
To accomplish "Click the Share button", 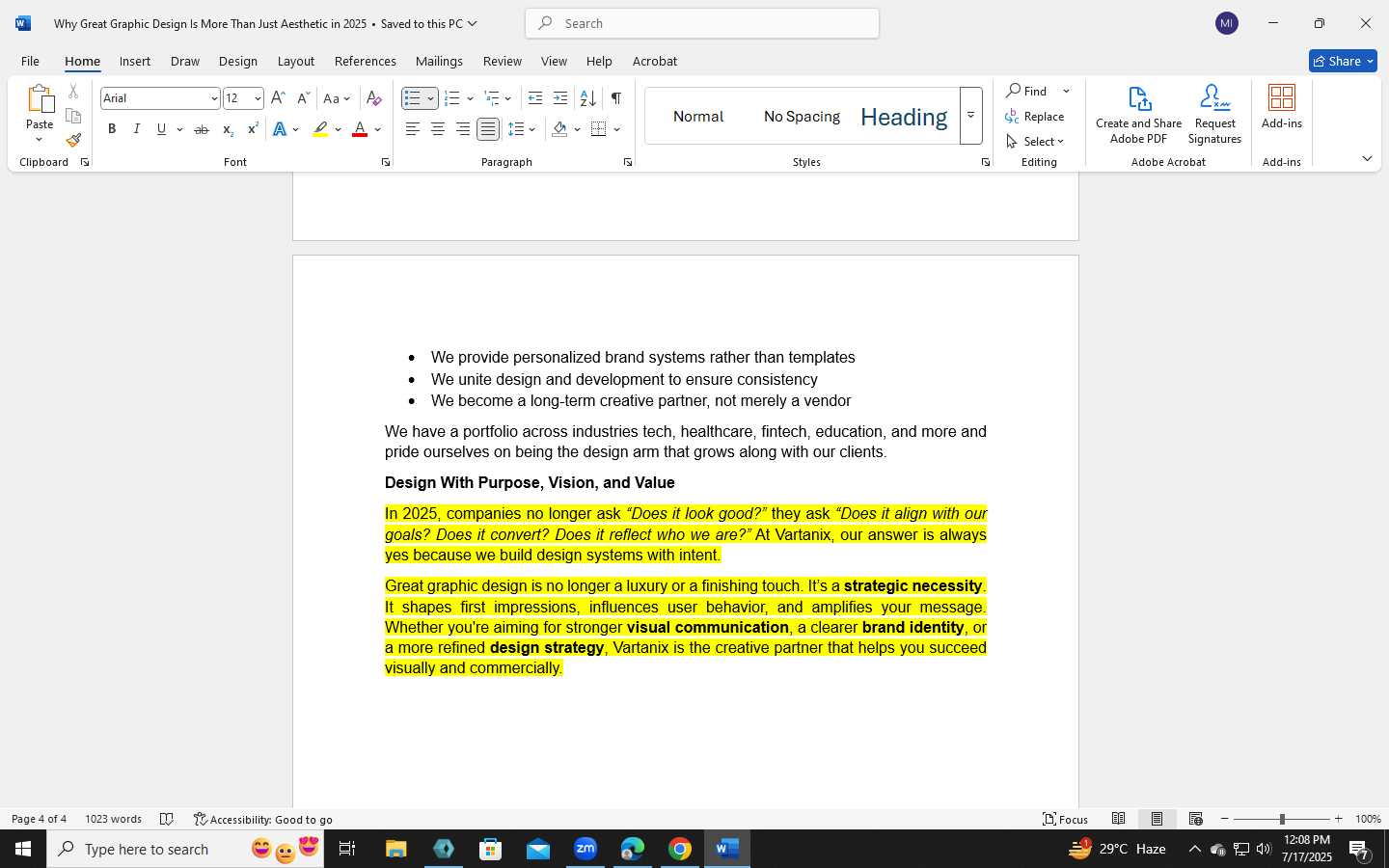I will click(x=1343, y=61).
